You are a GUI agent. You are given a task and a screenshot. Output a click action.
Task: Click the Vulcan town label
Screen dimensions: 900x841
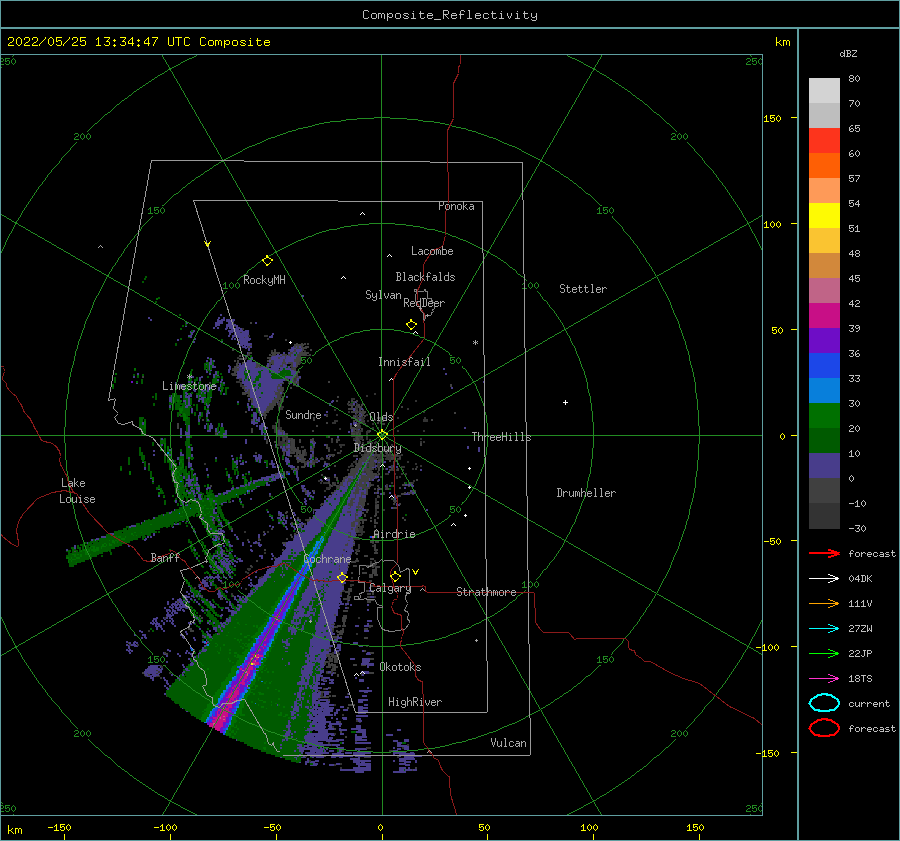point(509,742)
